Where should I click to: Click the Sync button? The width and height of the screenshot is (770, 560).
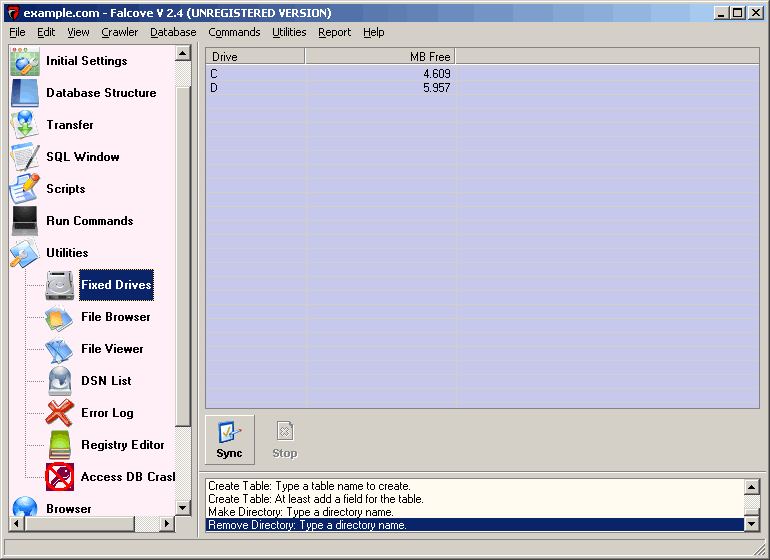point(230,440)
